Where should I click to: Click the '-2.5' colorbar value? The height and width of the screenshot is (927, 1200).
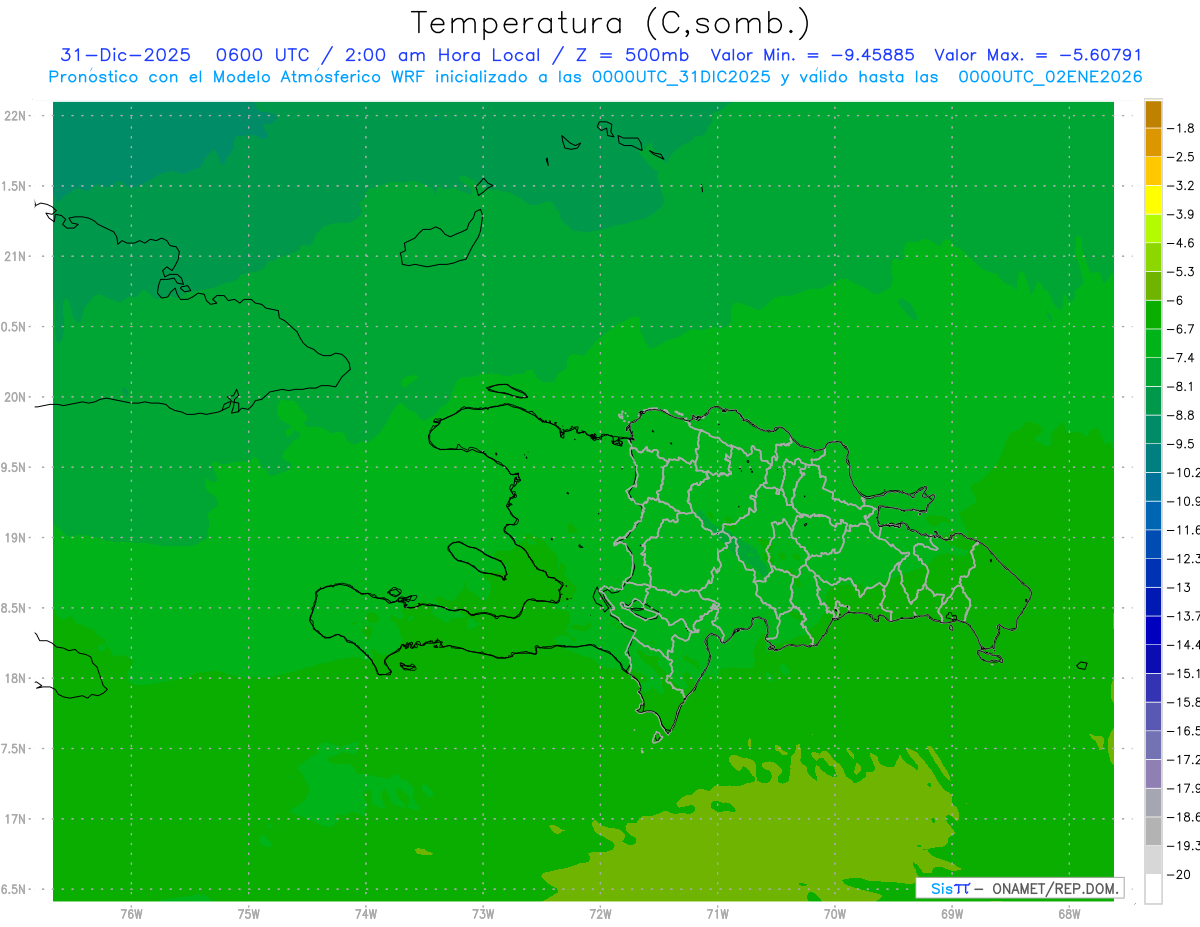coord(1182,157)
